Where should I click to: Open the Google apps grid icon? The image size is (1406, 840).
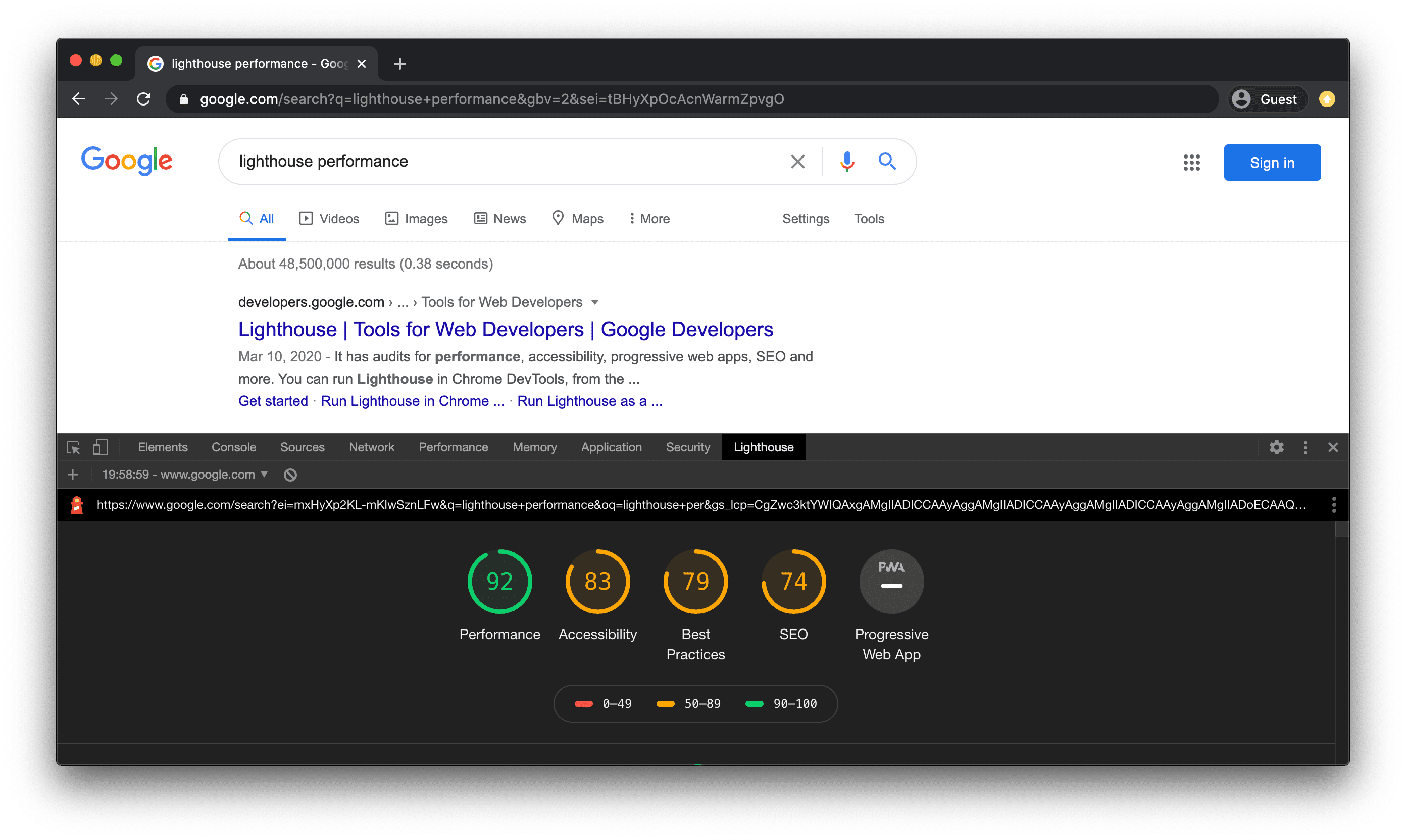click(x=1191, y=163)
